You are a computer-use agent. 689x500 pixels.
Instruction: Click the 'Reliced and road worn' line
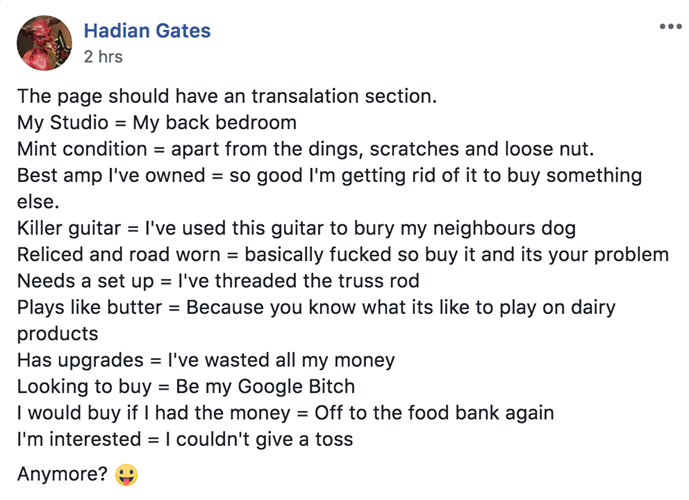[x=343, y=254]
